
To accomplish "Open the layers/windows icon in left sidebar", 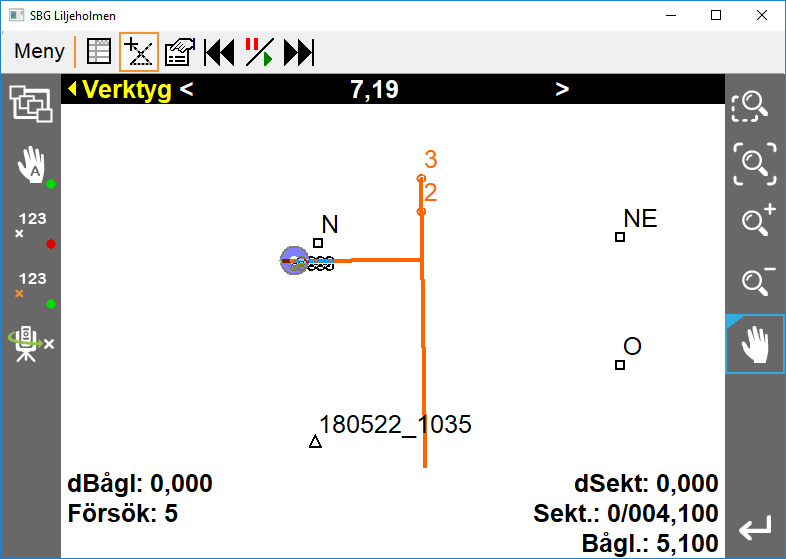I will pos(30,104).
